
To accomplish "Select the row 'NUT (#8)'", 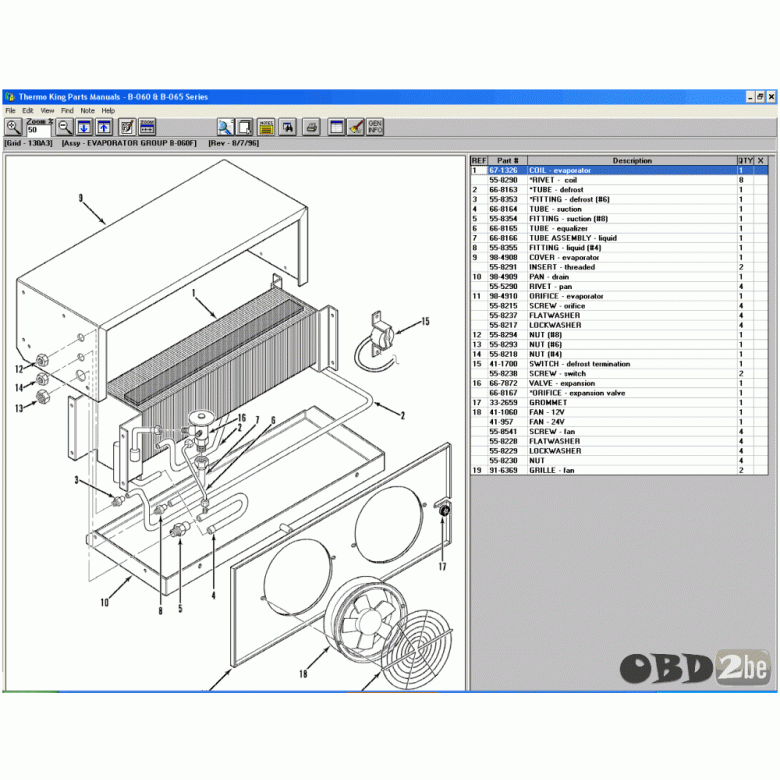I will (x=619, y=335).
